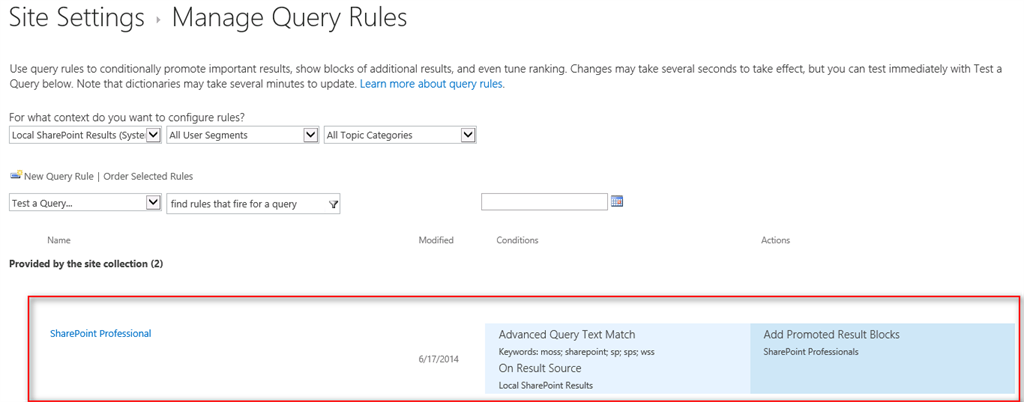
Task: Go to Site Settings breadcrumb
Action: coord(74,18)
